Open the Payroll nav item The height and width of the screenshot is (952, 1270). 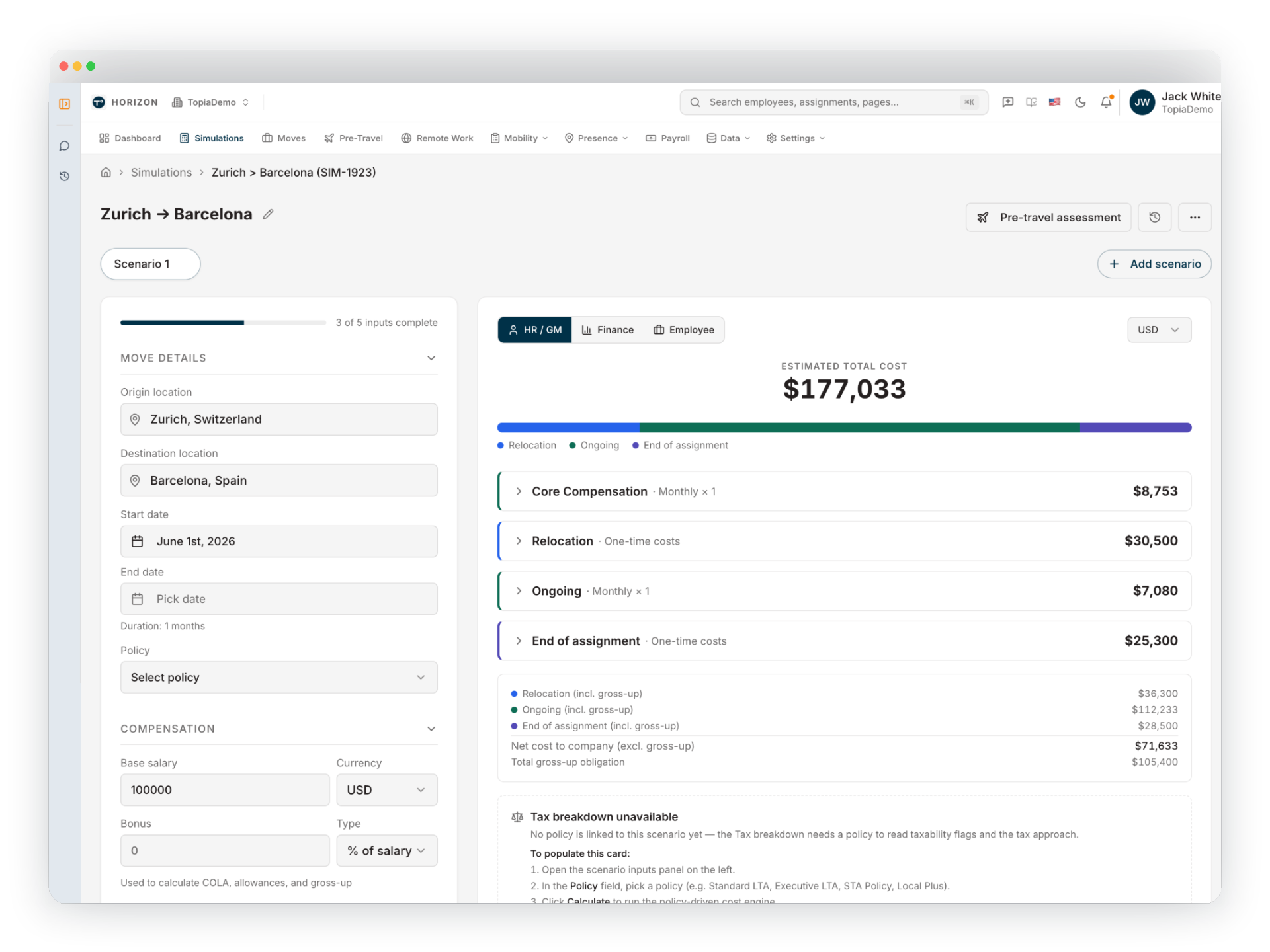(667, 138)
